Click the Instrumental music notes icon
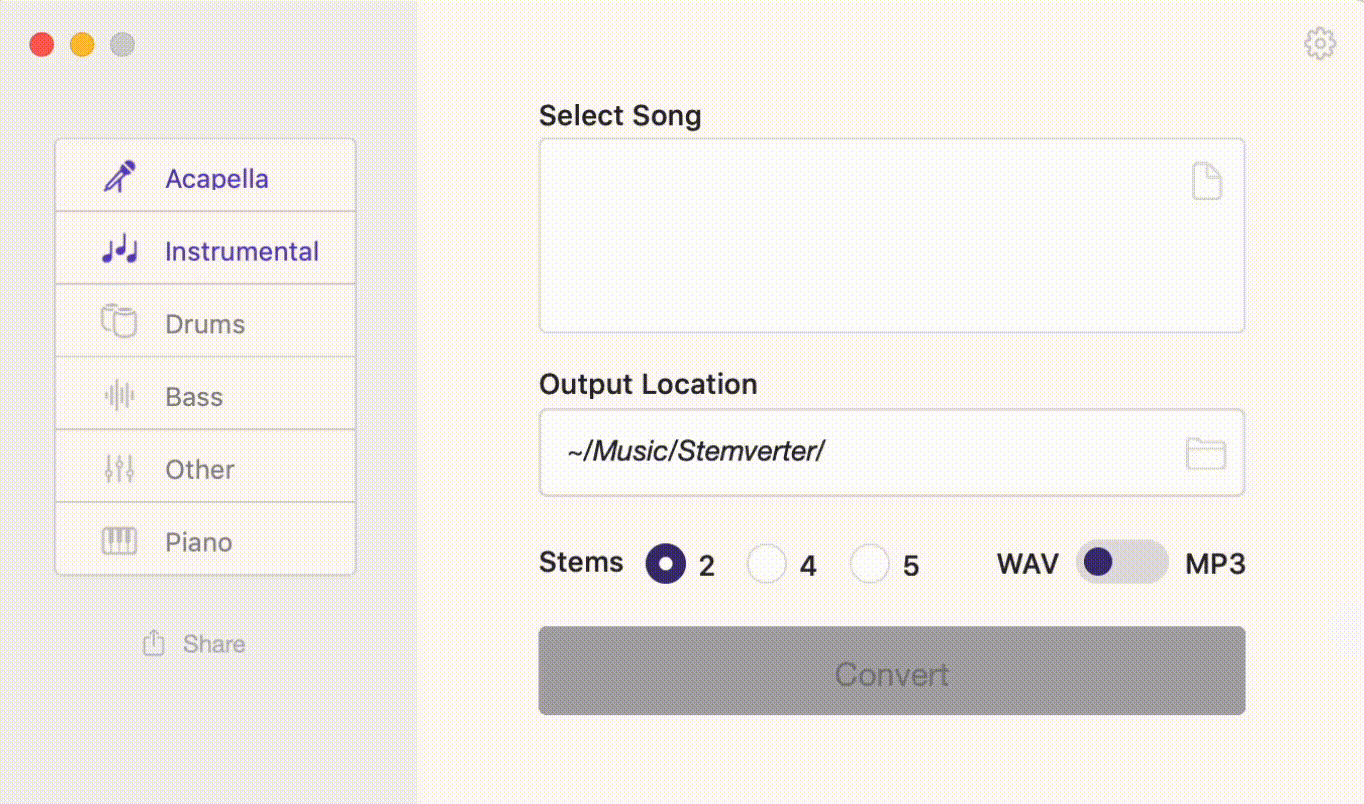1364x804 pixels. 120,250
